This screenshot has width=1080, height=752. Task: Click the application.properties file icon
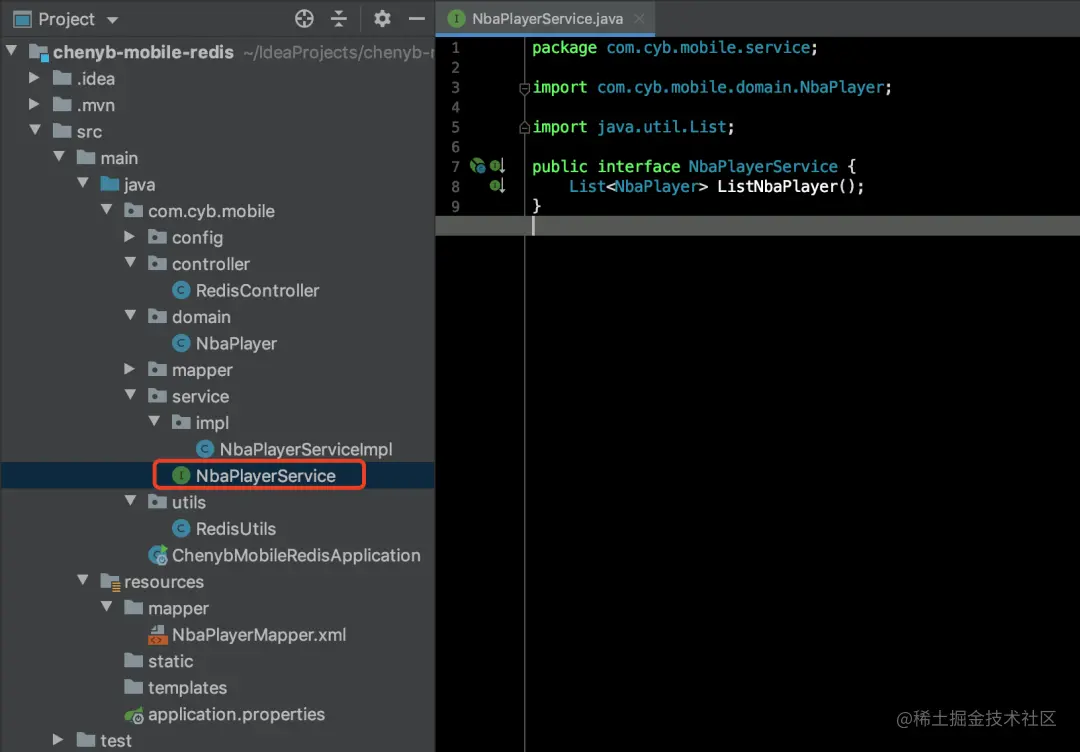pos(134,715)
